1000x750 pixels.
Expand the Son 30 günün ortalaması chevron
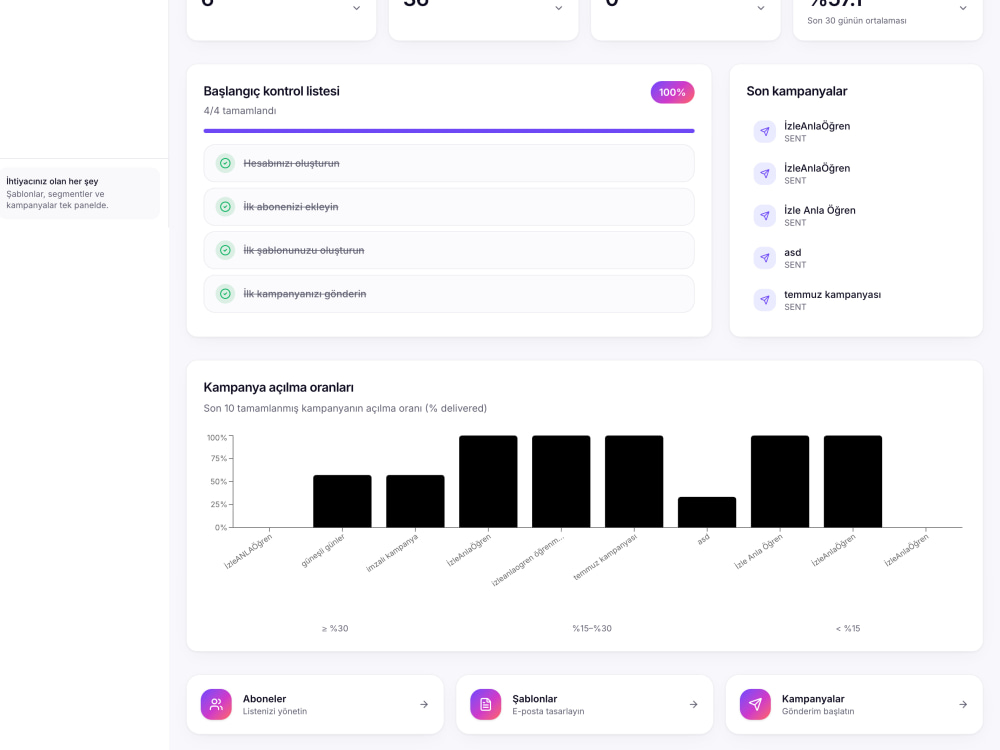tap(963, 8)
